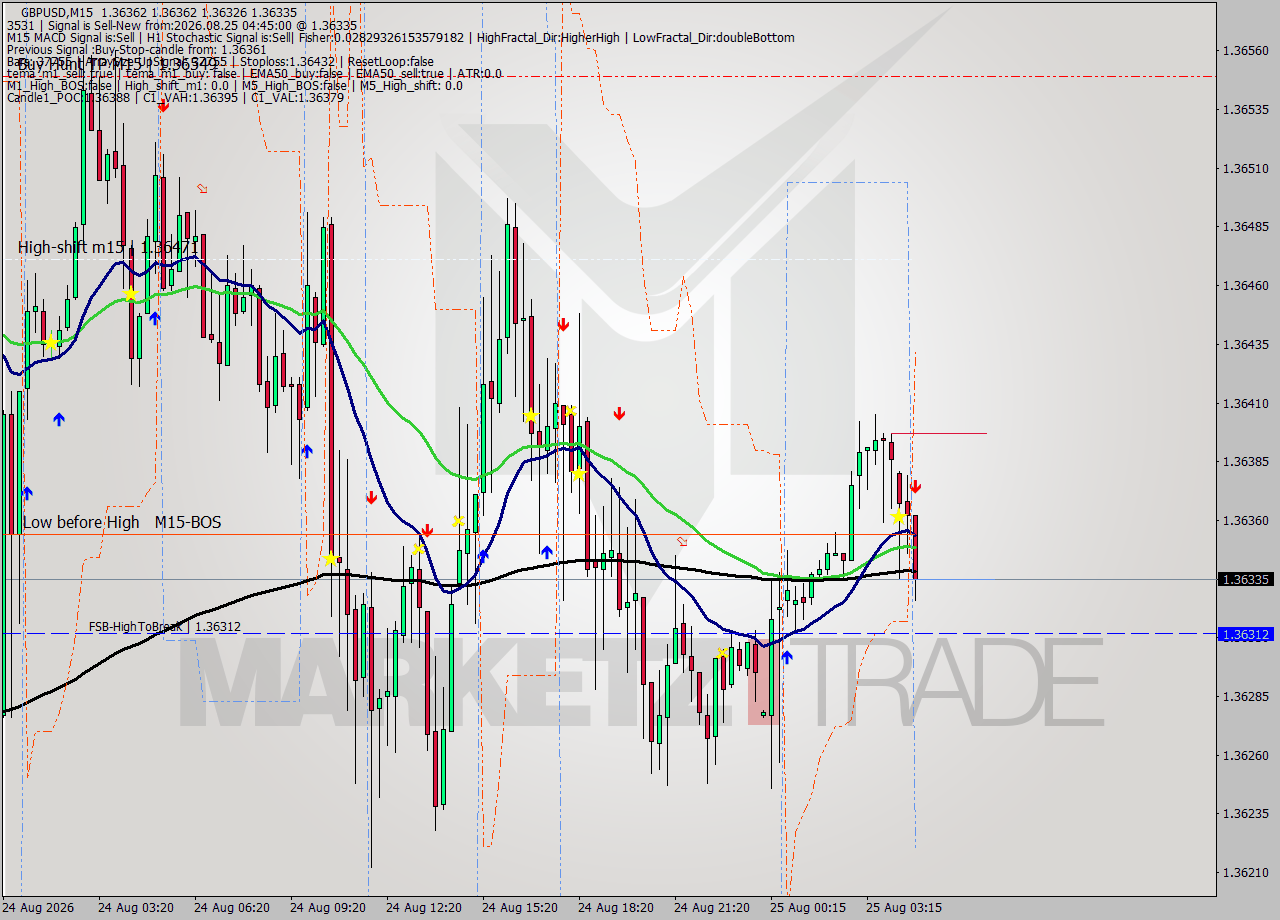Click the 'M5_High_shift: 0.0' text
Screen dimensions: 1280x920
point(410,85)
